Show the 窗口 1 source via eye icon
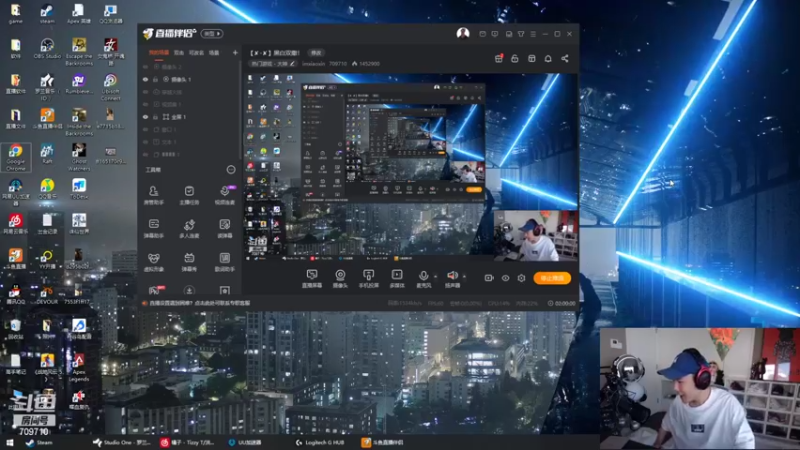Screen dimensions: 800x450 pyautogui.click(x=145, y=130)
